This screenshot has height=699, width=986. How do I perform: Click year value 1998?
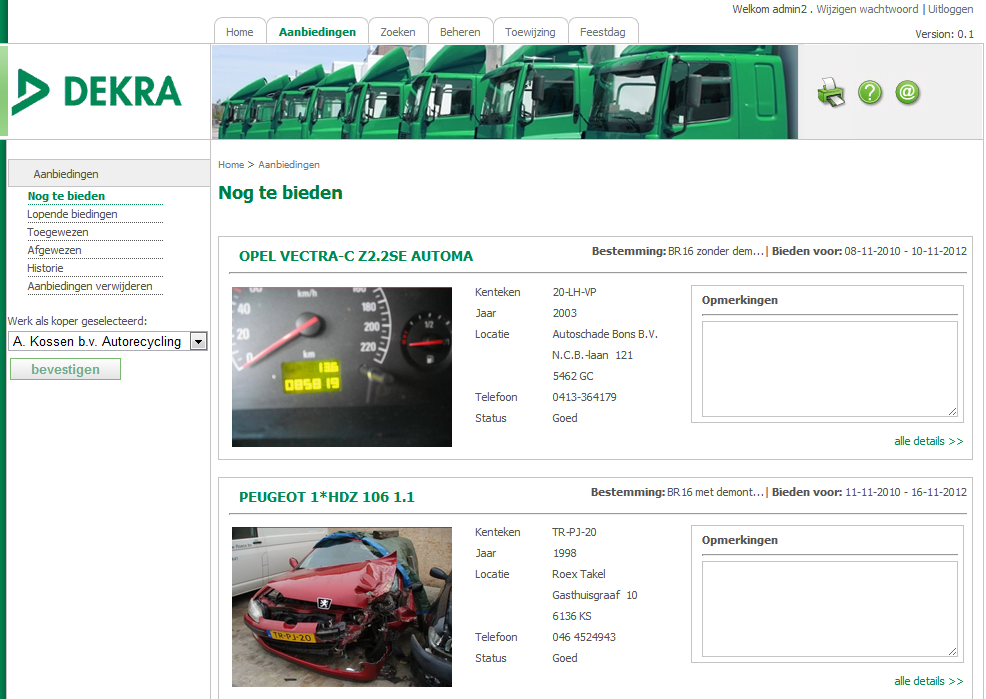565,553
